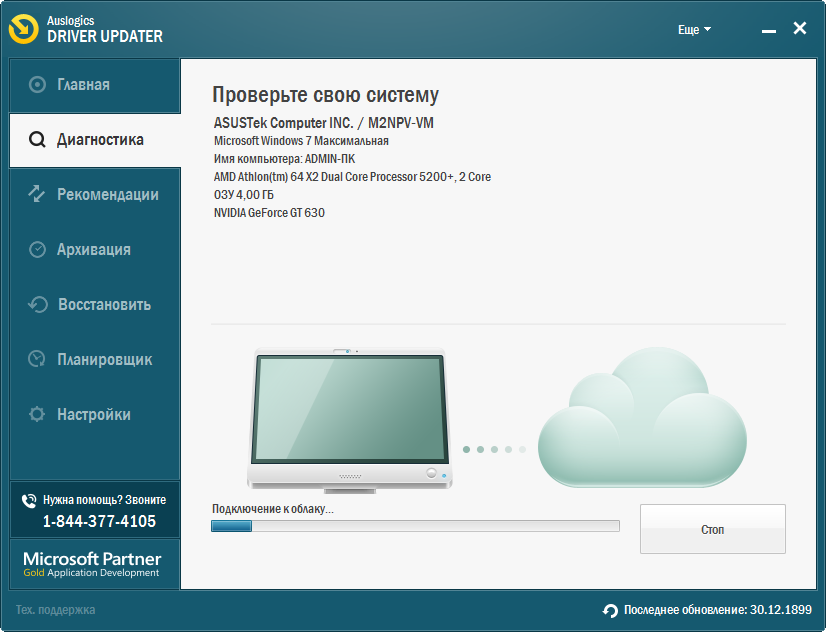Click the Настройки gear icon
Screen dimensions: 826x632
38,414
